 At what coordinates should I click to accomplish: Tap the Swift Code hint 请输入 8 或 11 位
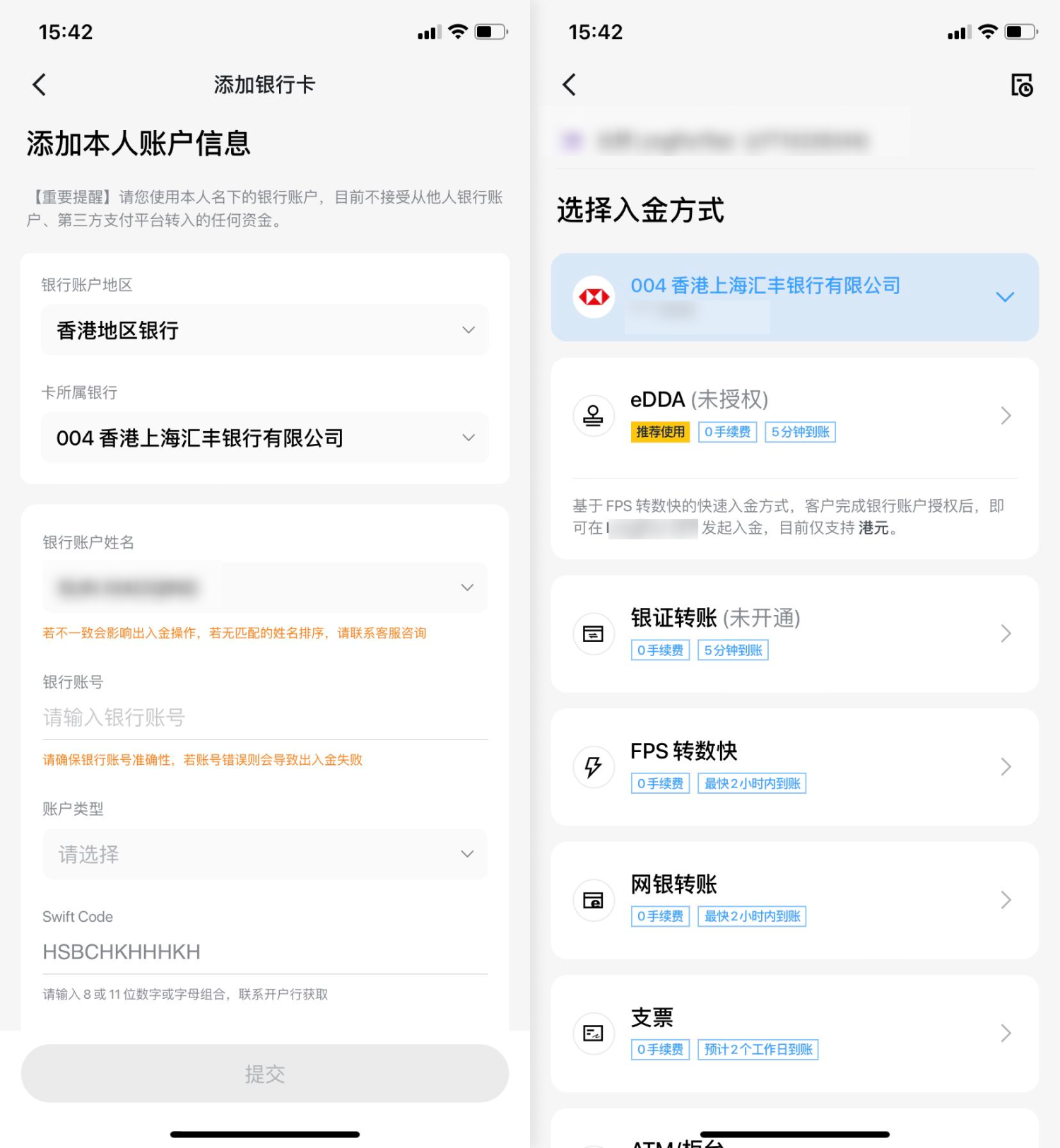point(185,995)
